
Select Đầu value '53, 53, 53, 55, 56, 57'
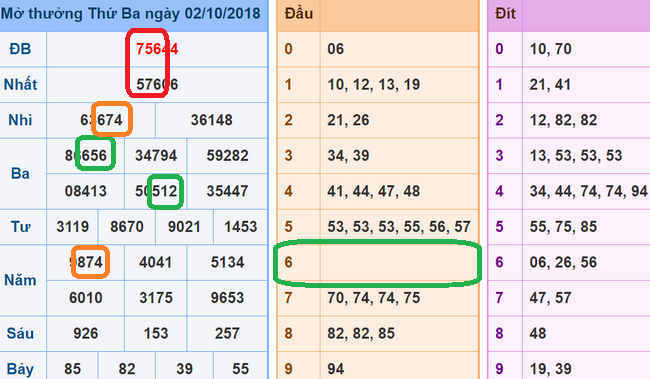(x=399, y=227)
